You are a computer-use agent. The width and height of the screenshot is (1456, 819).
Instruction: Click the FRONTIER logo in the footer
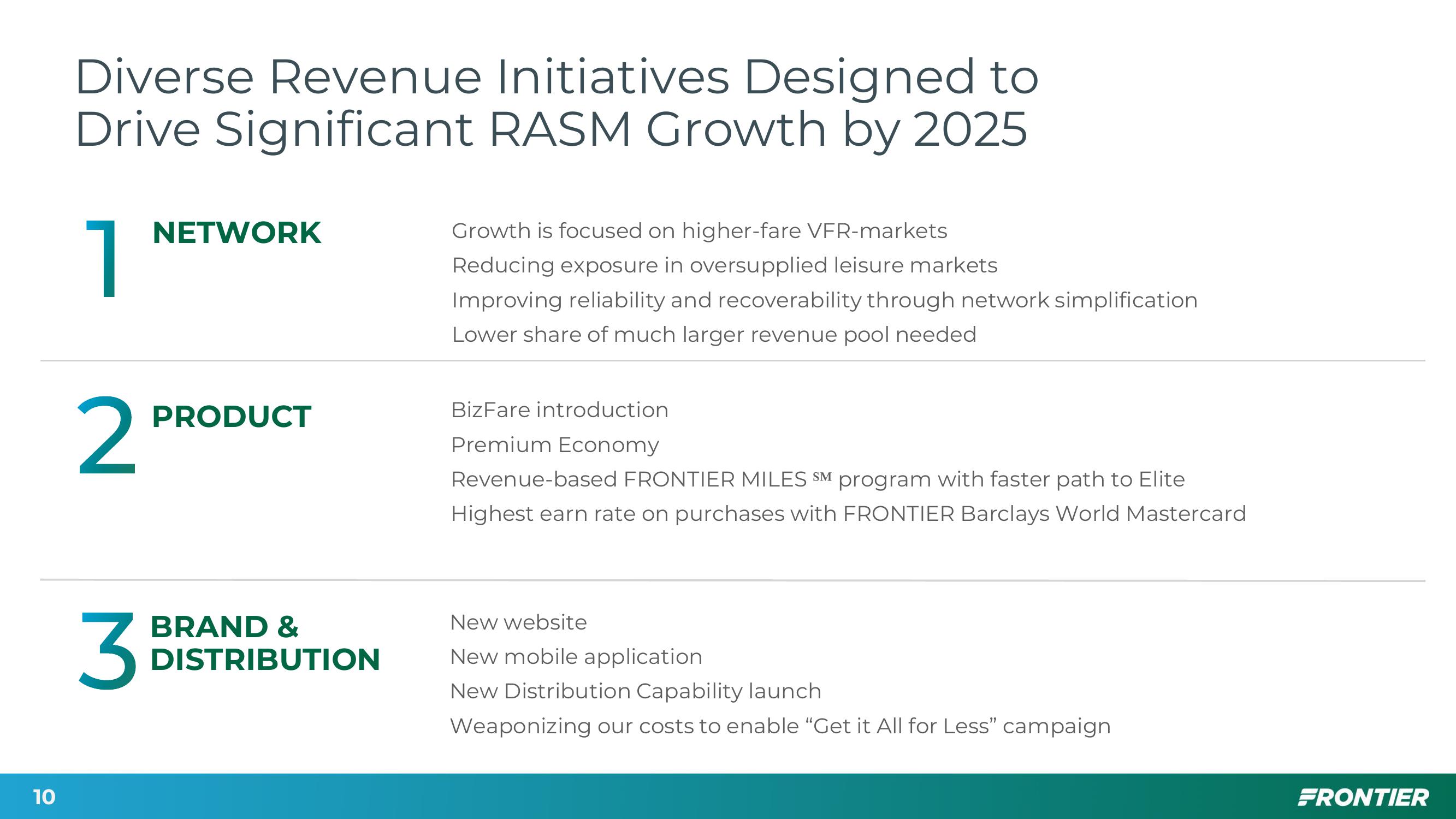(1363, 798)
